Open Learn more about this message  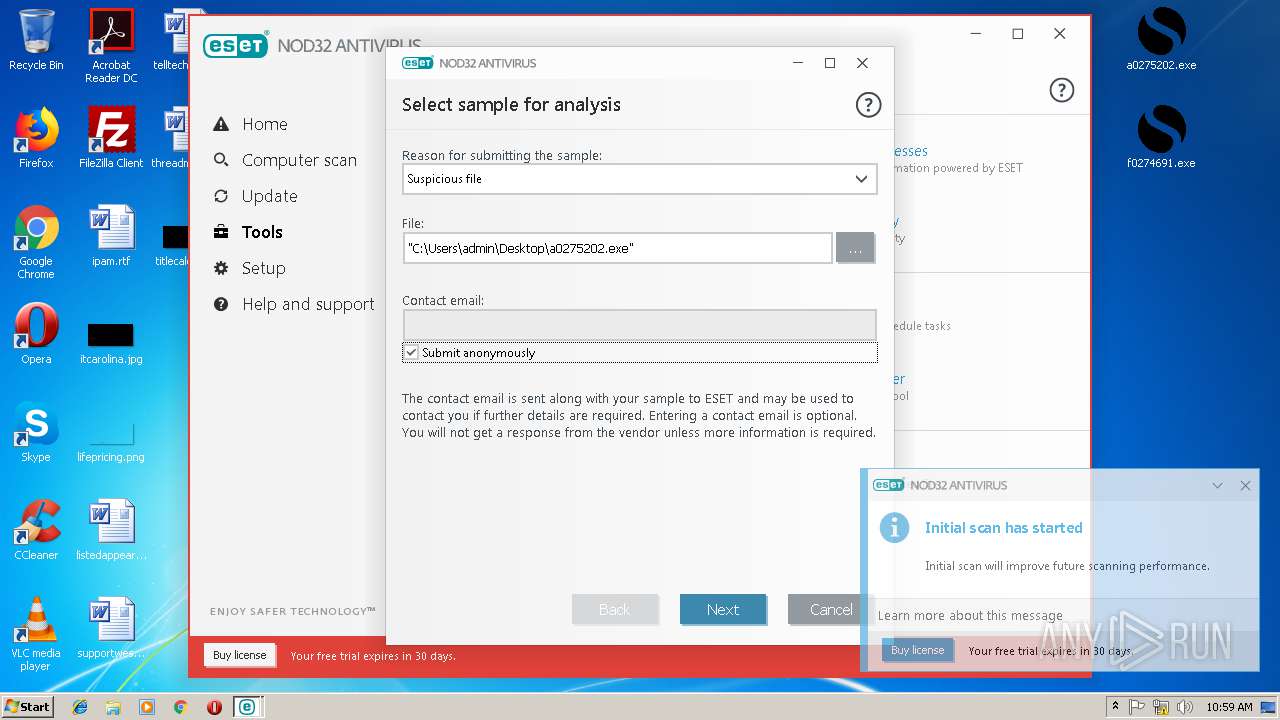pos(970,616)
